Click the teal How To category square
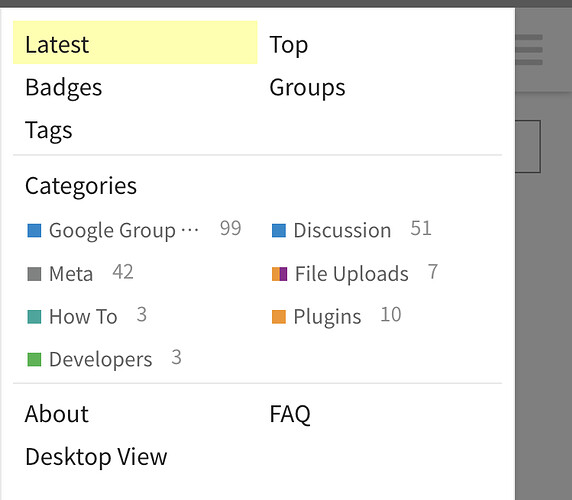Viewport: 572px width, 500px height. point(34,317)
